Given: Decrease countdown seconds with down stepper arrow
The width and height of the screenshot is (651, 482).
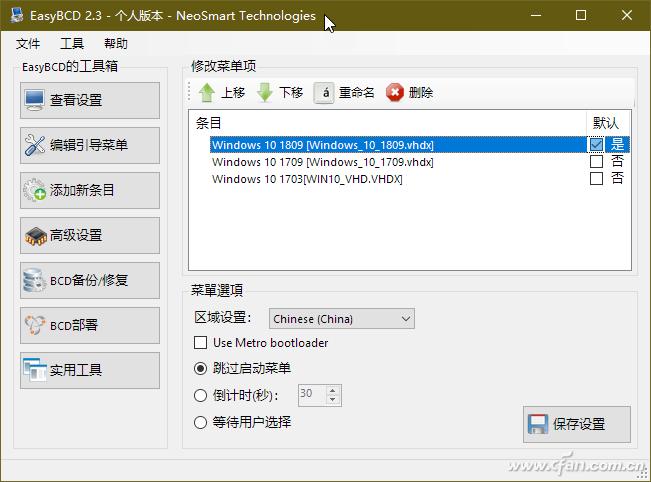Looking at the screenshot, I should [x=332, y=400].
